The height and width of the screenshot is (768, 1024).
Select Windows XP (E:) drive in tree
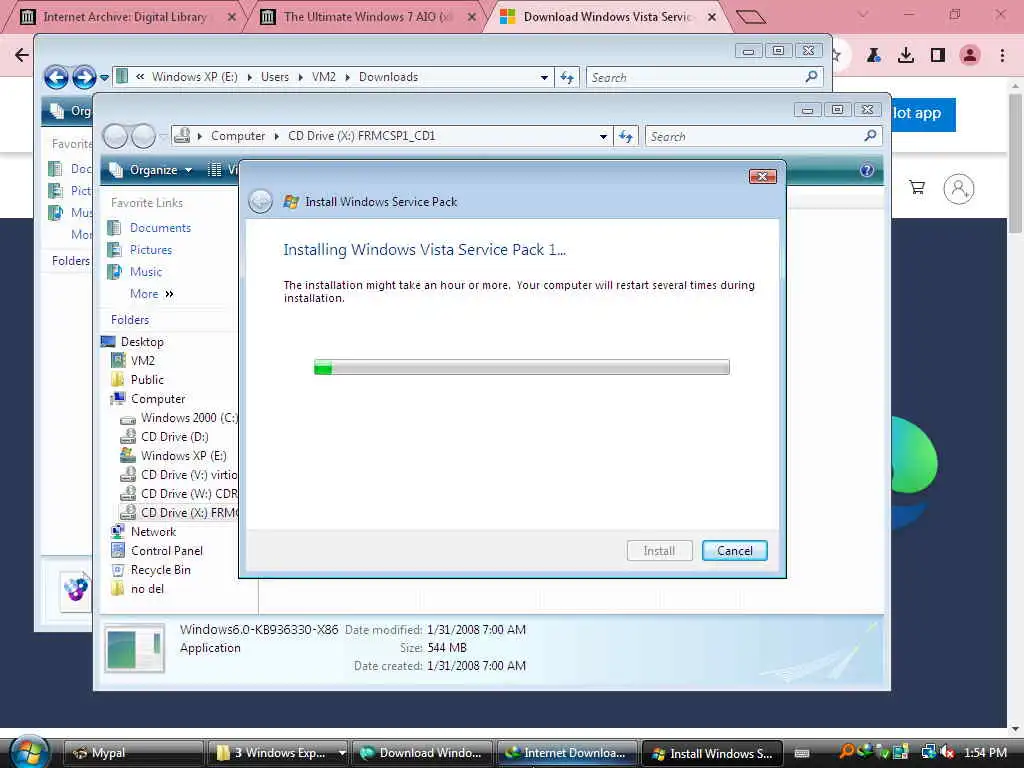[184, 455]
